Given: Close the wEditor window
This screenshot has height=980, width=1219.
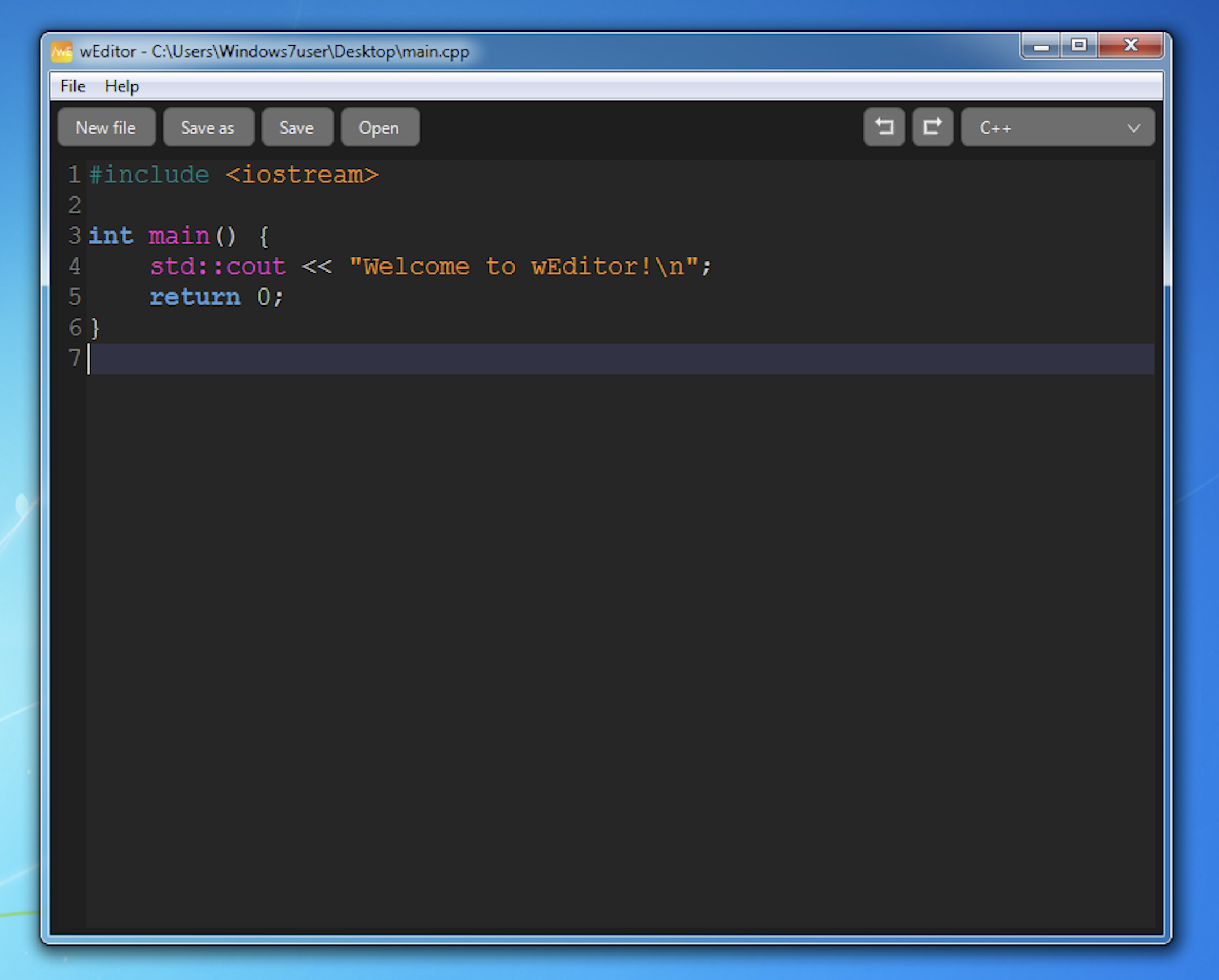Looking at the screenshot, I should click(x=1130, y=46).
